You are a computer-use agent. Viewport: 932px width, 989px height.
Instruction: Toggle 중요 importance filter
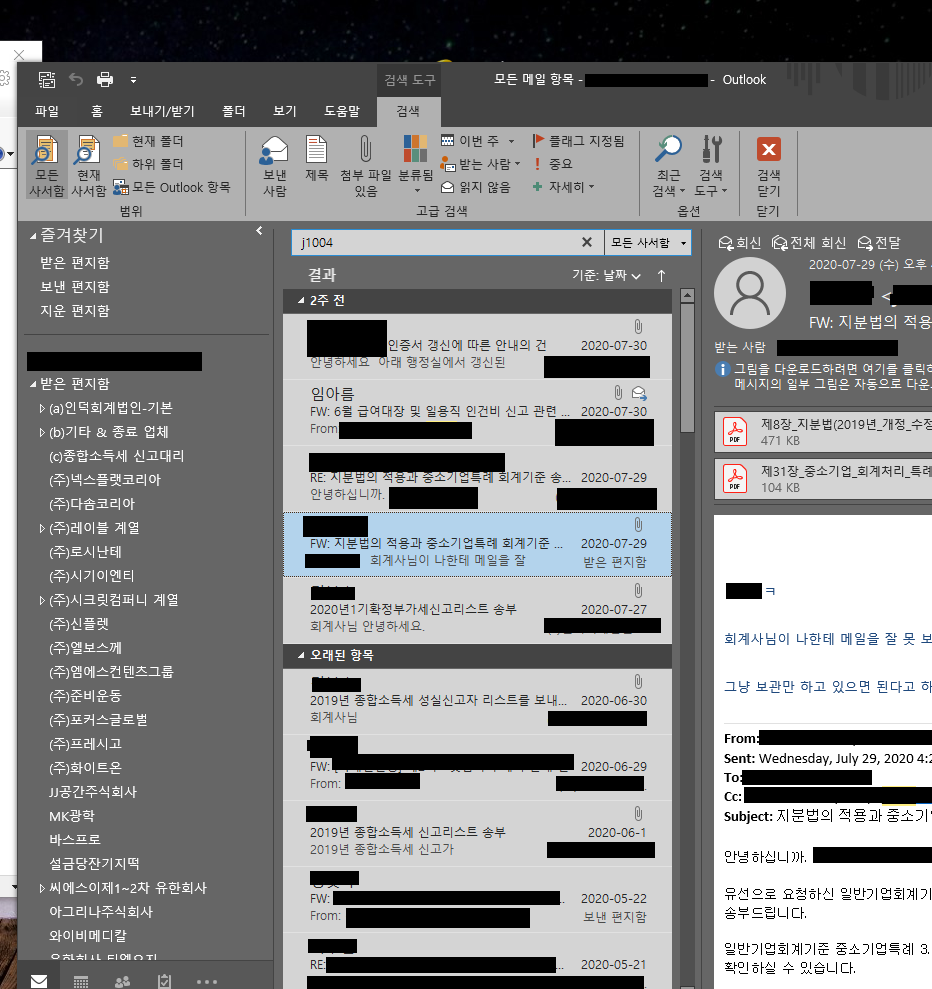553,164
